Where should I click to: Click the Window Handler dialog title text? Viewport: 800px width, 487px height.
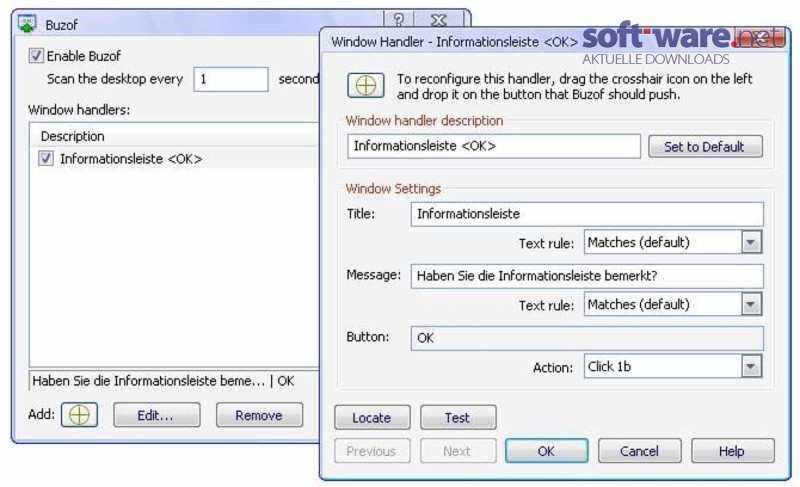click(x=454, y=42)
